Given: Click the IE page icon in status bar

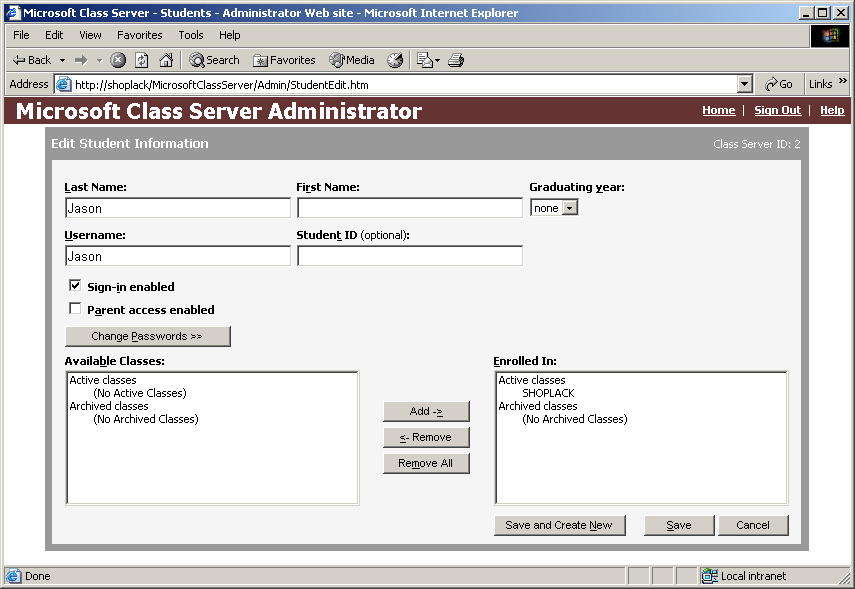Looking at the screenshot, I should click(14, 576).
